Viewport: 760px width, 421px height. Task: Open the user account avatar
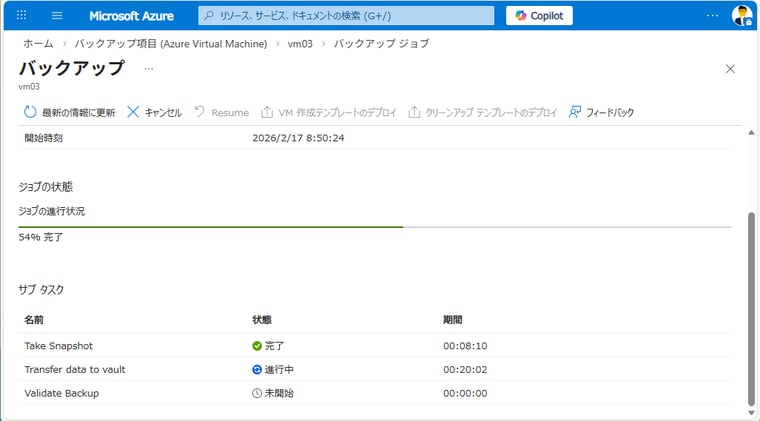pos(742,16)
